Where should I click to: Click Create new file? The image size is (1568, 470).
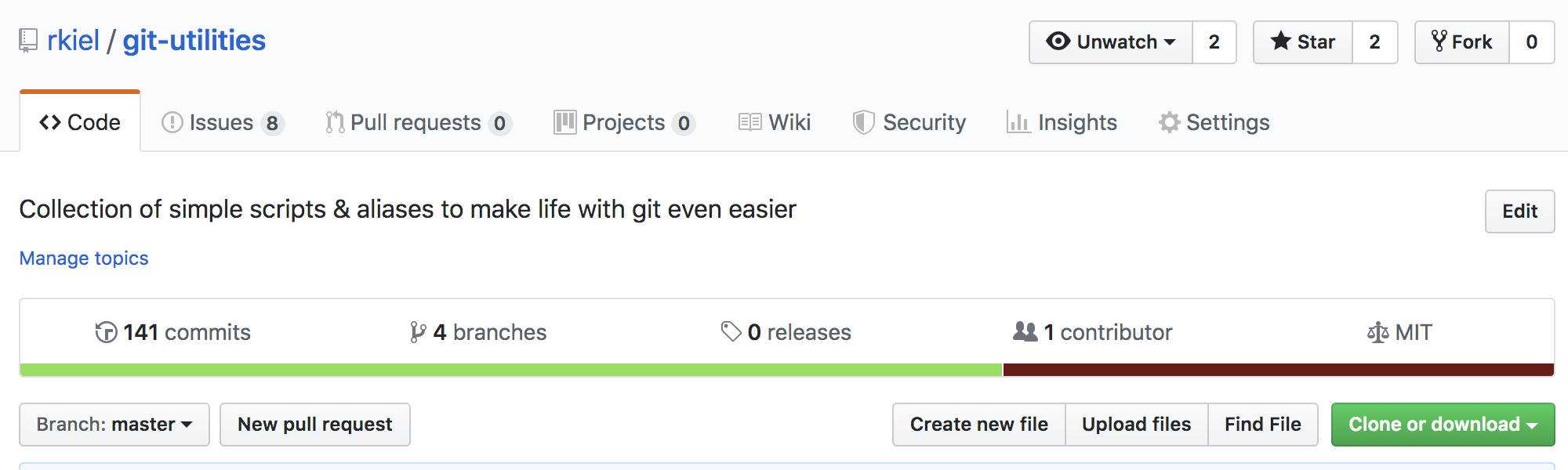(979, 425)
